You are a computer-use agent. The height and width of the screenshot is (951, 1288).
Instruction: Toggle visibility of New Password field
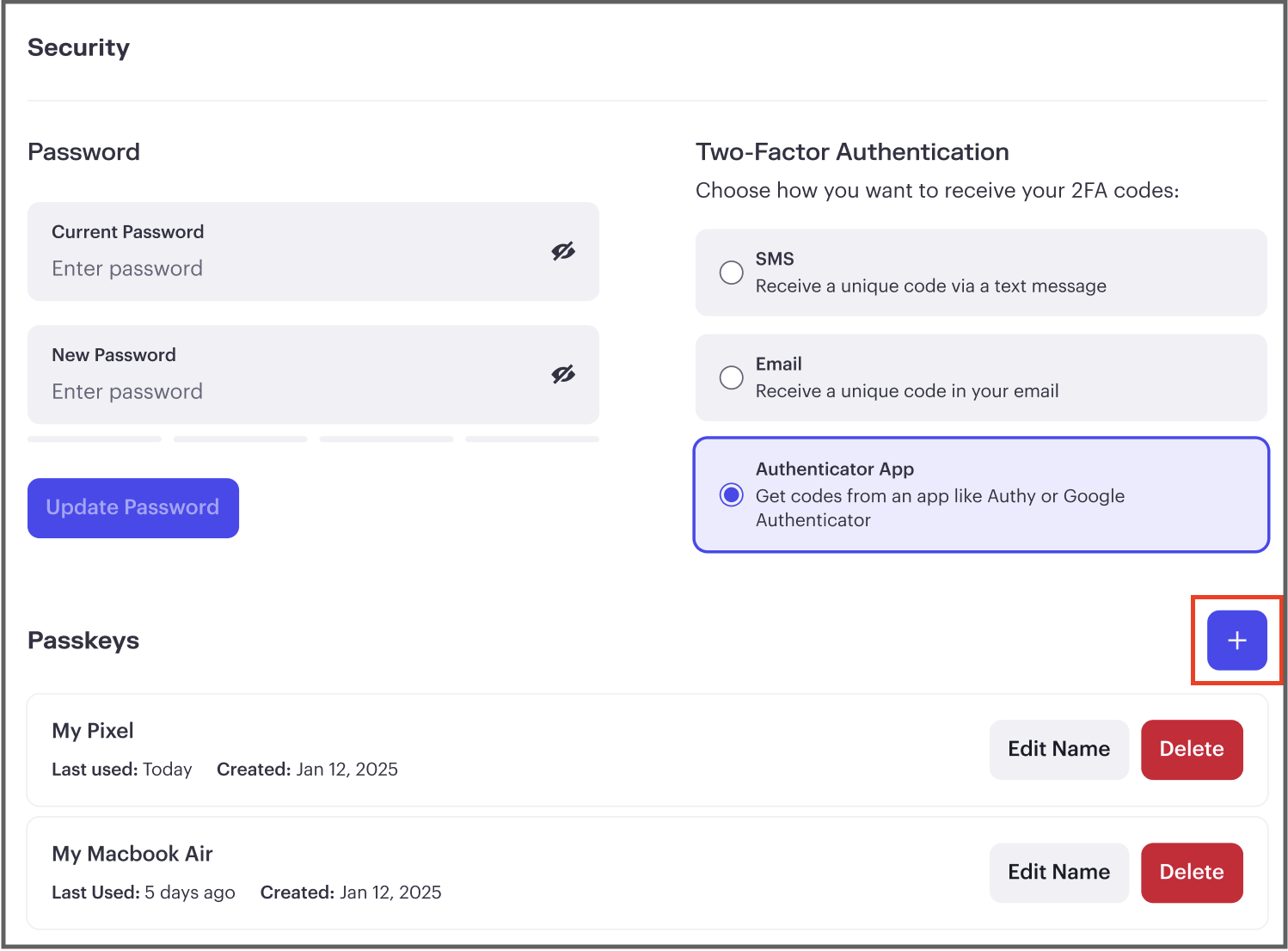(563, 374)
